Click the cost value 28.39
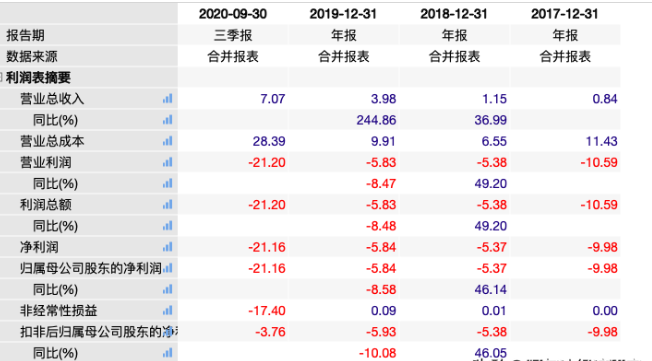The width and height of the screenshot is (652, 361). click(269, 141)
